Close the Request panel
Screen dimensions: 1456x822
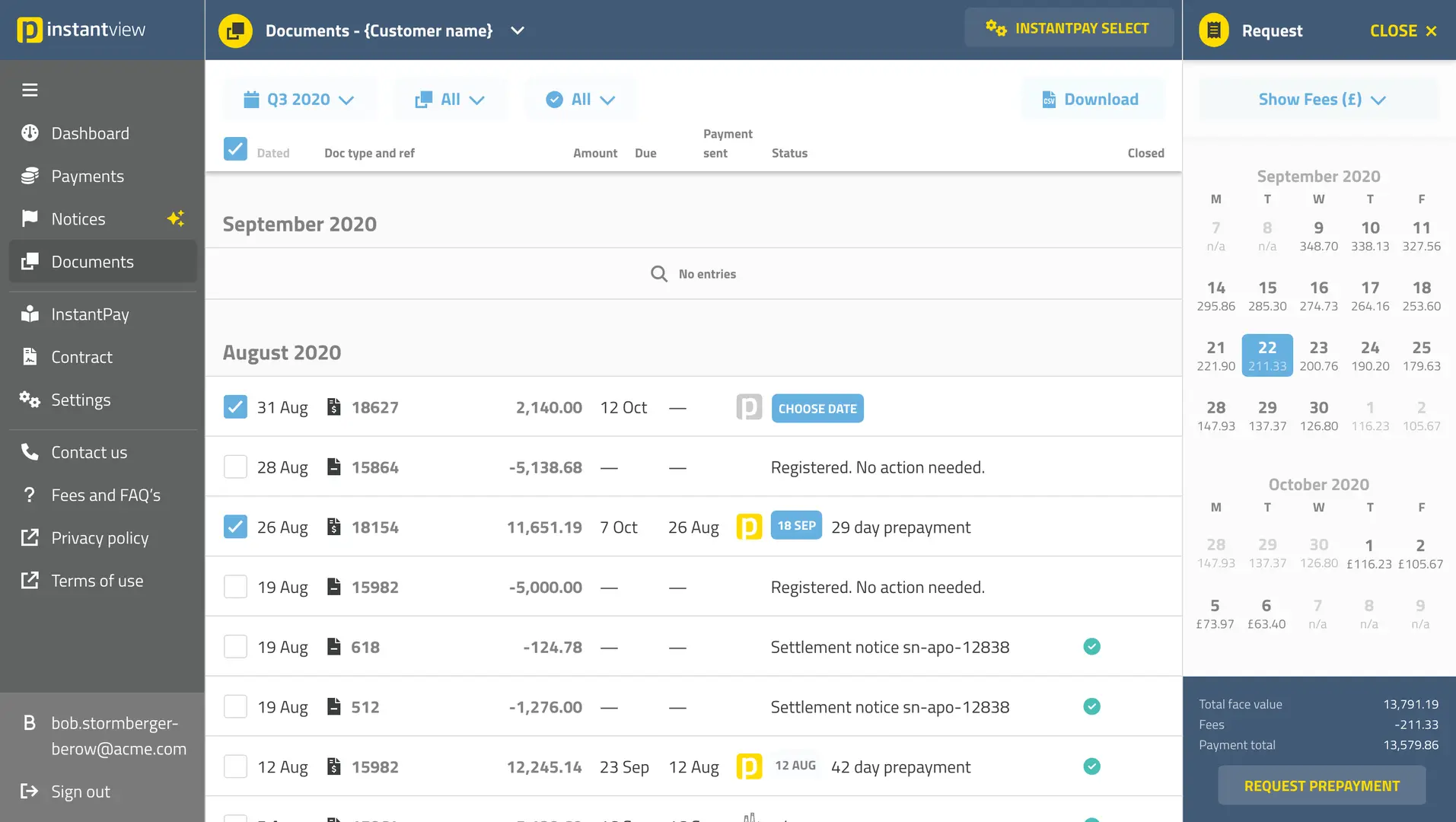[x=1403, y=30]
